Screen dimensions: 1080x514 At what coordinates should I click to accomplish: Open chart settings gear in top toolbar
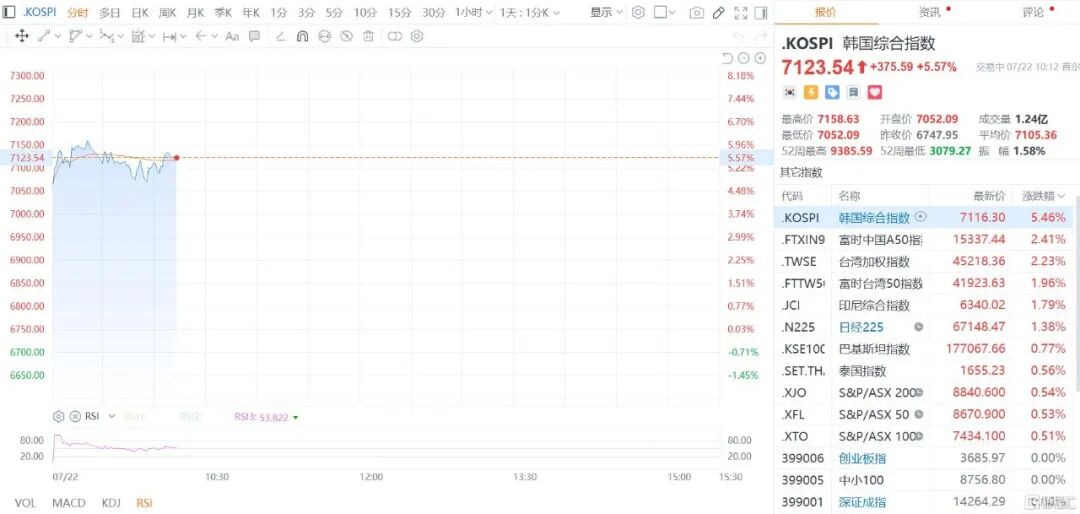point(638,12)
